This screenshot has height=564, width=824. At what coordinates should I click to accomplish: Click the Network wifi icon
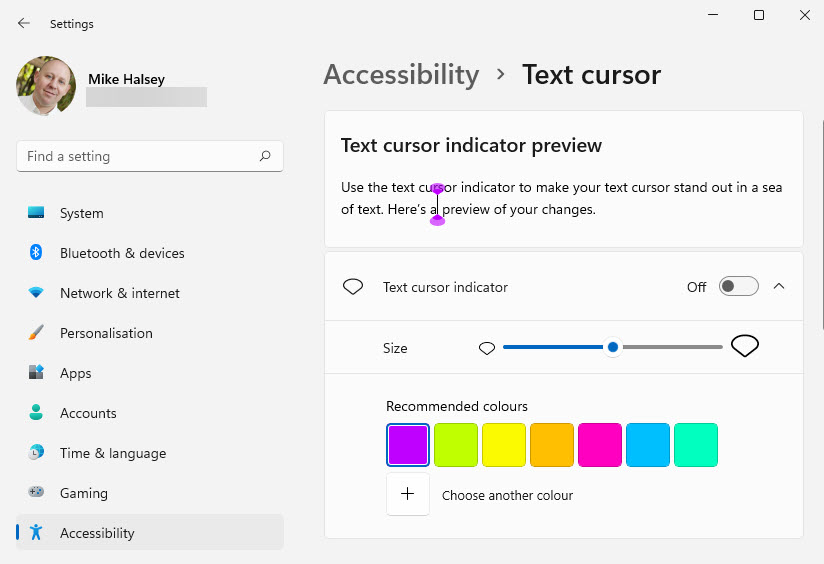coord(36,293)
